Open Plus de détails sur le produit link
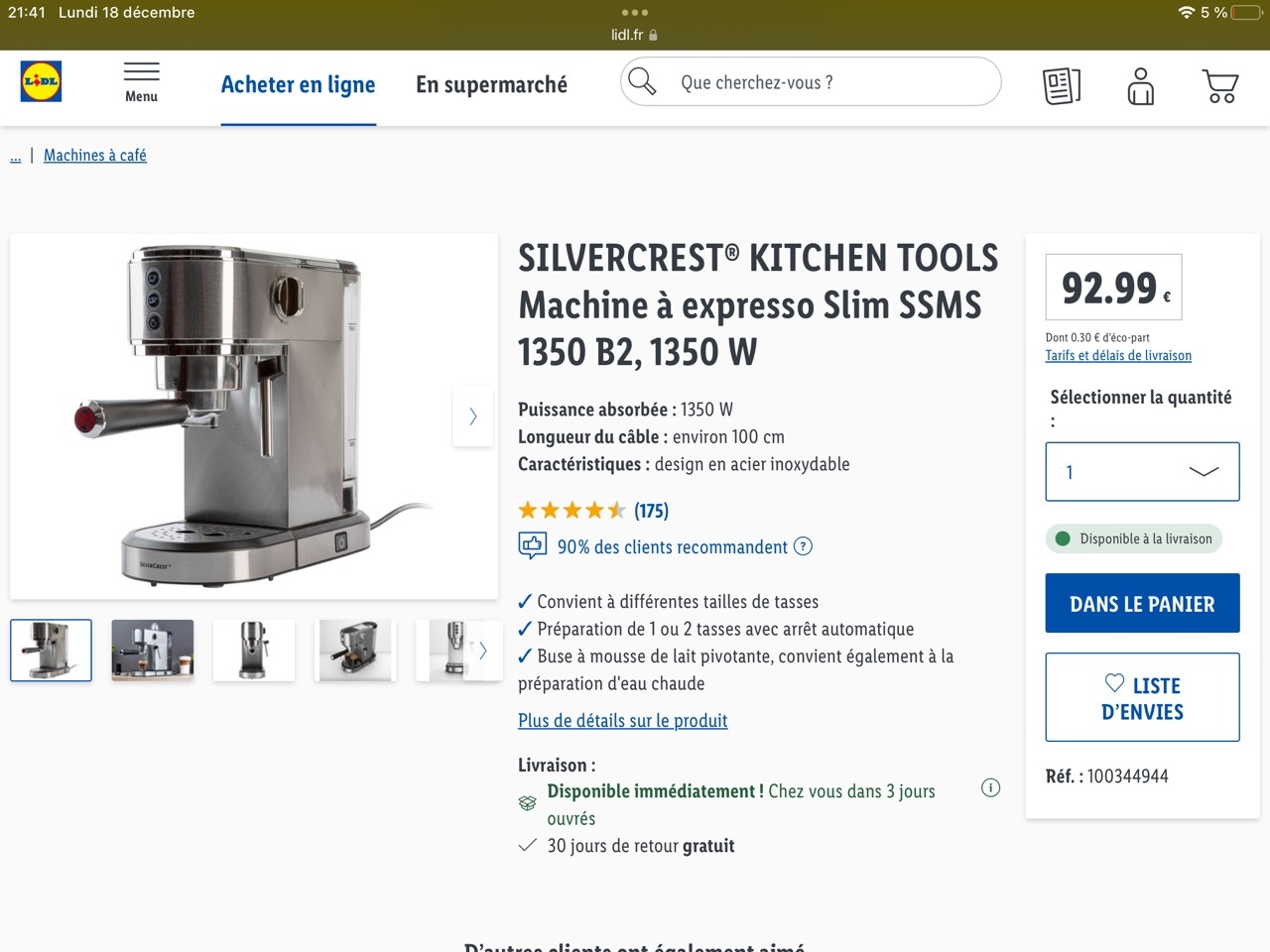The width and height of the screenshot is (1270, 952). click(622, 721)
